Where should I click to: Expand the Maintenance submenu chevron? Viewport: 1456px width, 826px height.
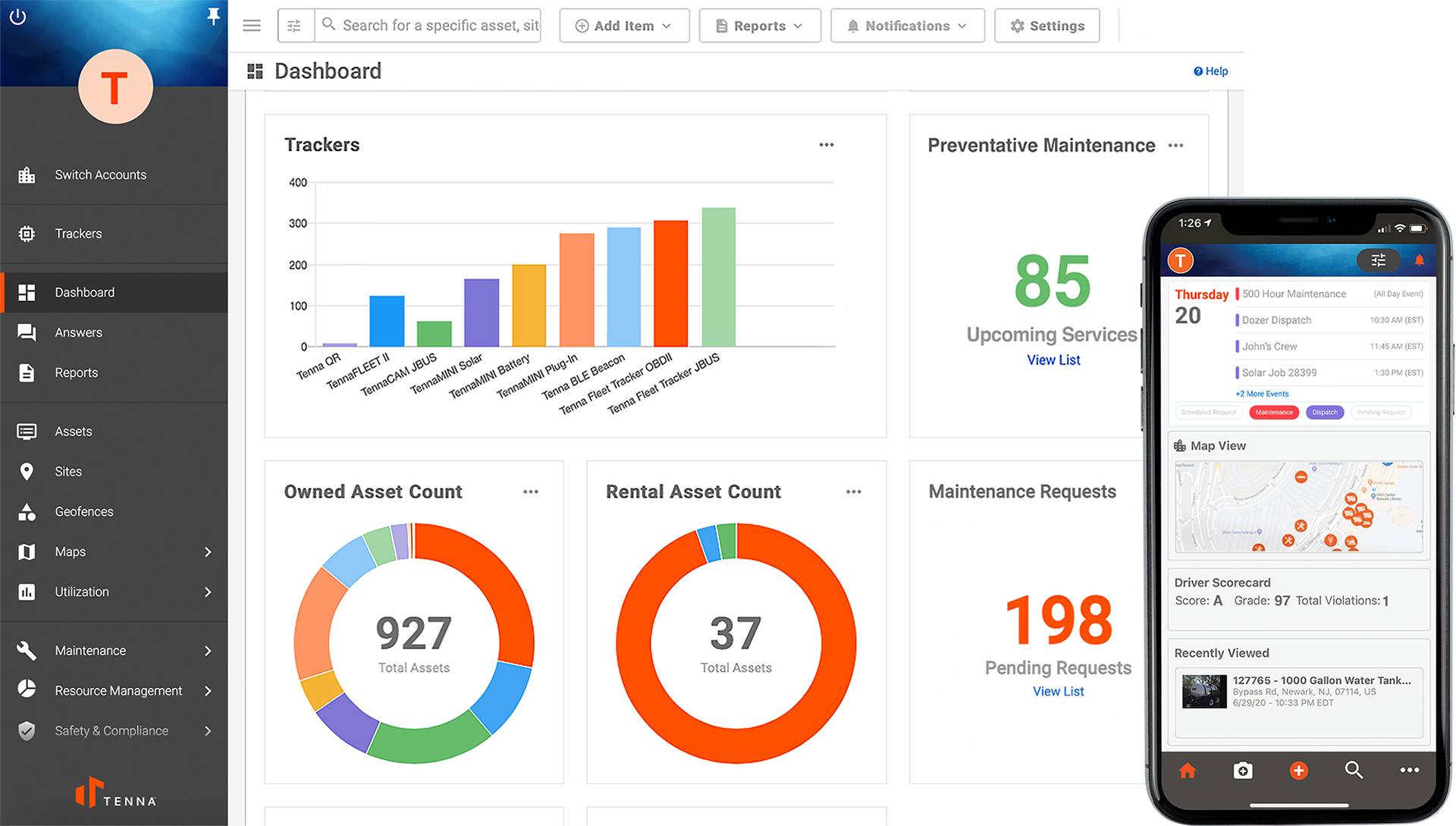(x=208, y=651)
